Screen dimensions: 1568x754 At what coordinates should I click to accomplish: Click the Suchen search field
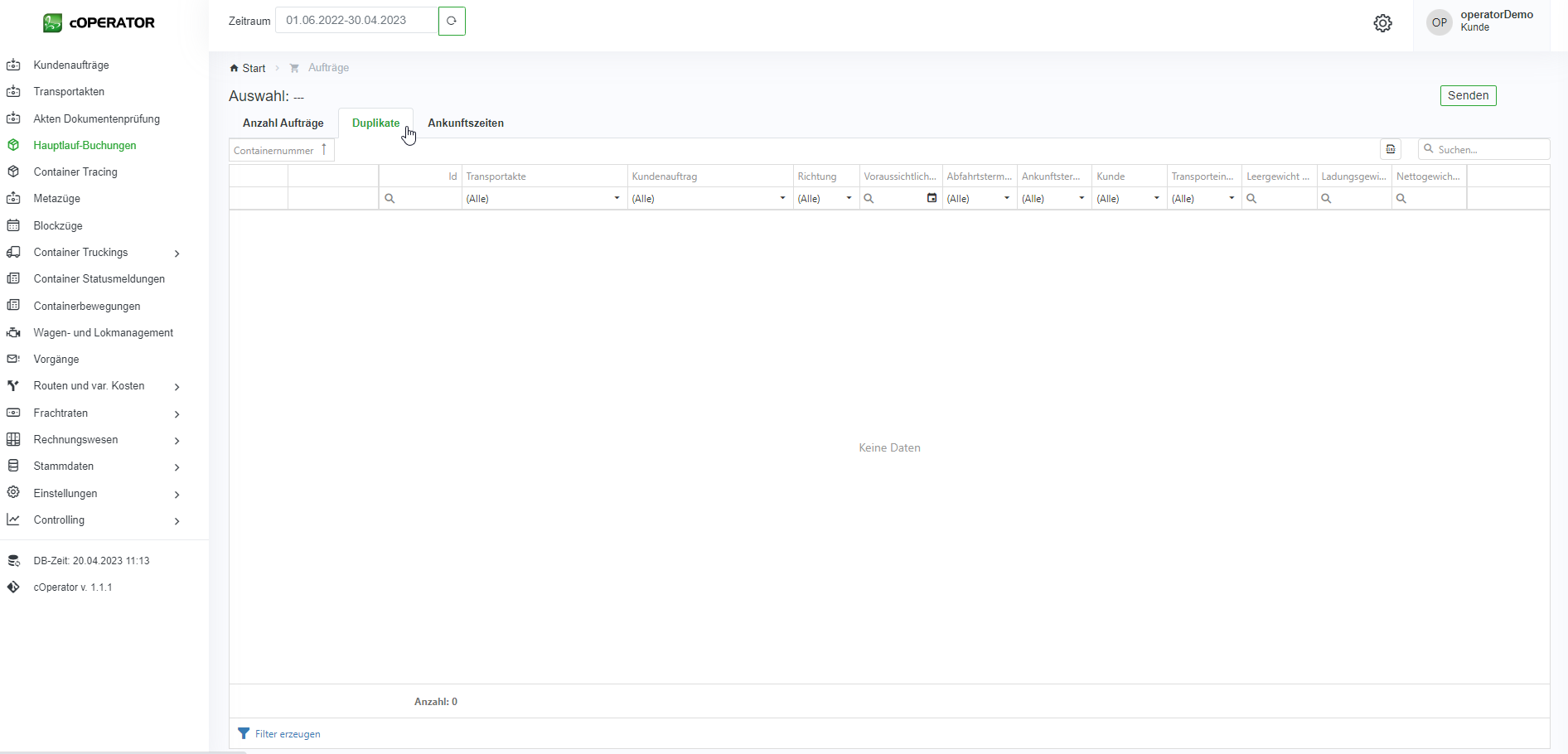[1490, 149]
